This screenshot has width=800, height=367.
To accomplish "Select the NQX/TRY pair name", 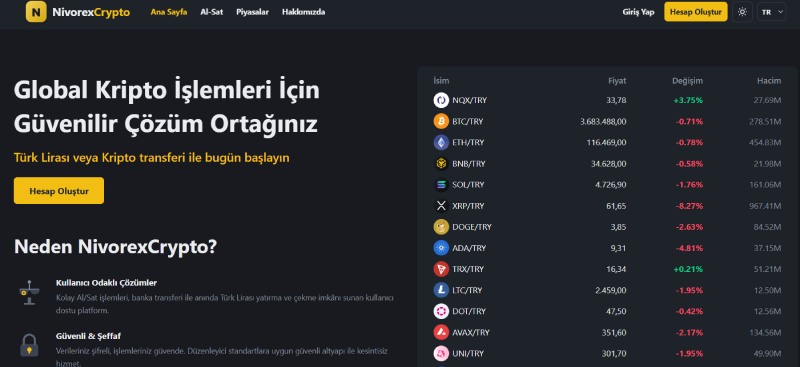I will (469, 100).
